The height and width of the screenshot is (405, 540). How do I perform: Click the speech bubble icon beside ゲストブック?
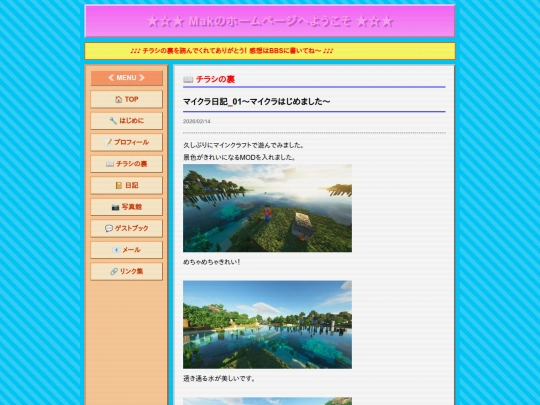[x=109, y=228]
